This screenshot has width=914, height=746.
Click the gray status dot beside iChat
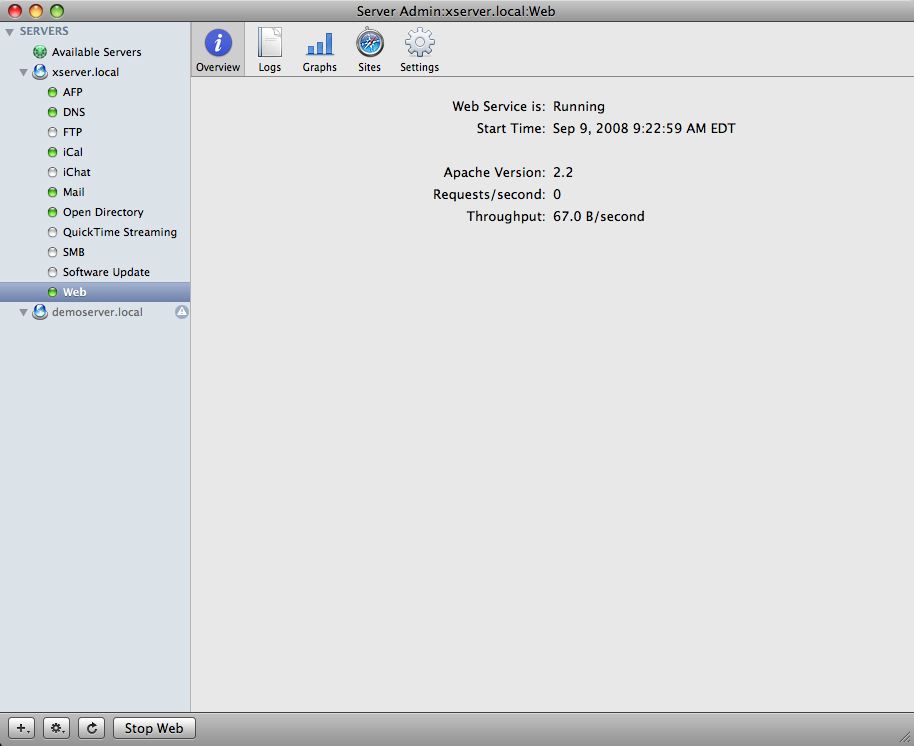[52, 172]
